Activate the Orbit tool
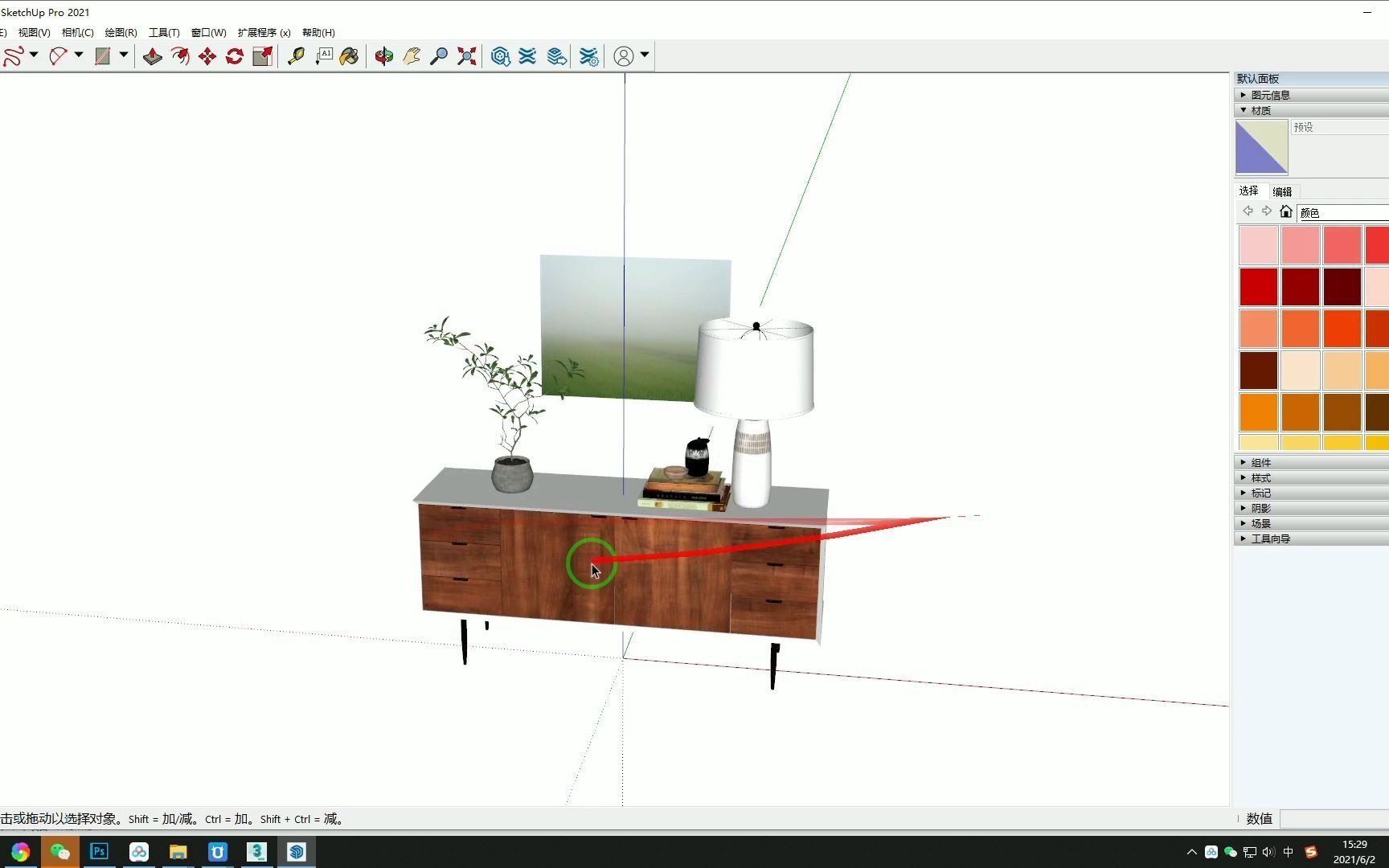Viewport: 1389px width, 868px height. coord(383,56)
